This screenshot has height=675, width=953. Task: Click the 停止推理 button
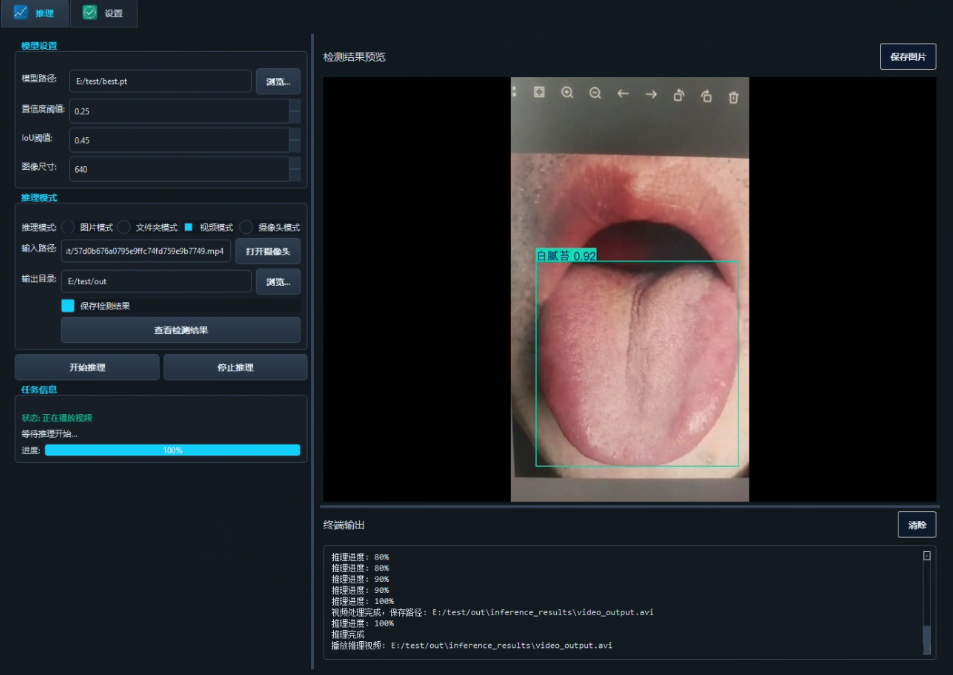coord(235,367)
